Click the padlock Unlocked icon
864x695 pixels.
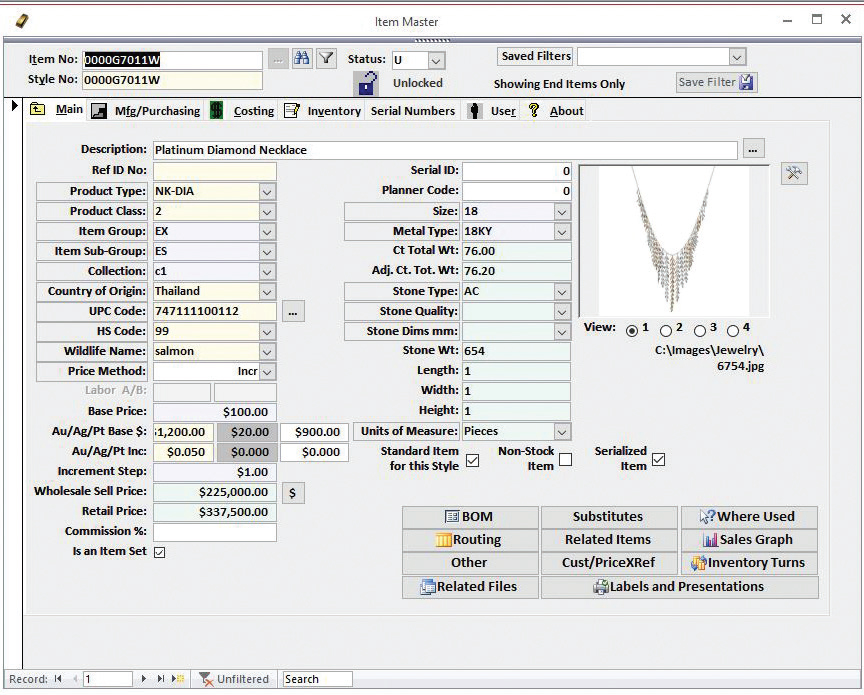pyautogui.click(x=368, y=84)
